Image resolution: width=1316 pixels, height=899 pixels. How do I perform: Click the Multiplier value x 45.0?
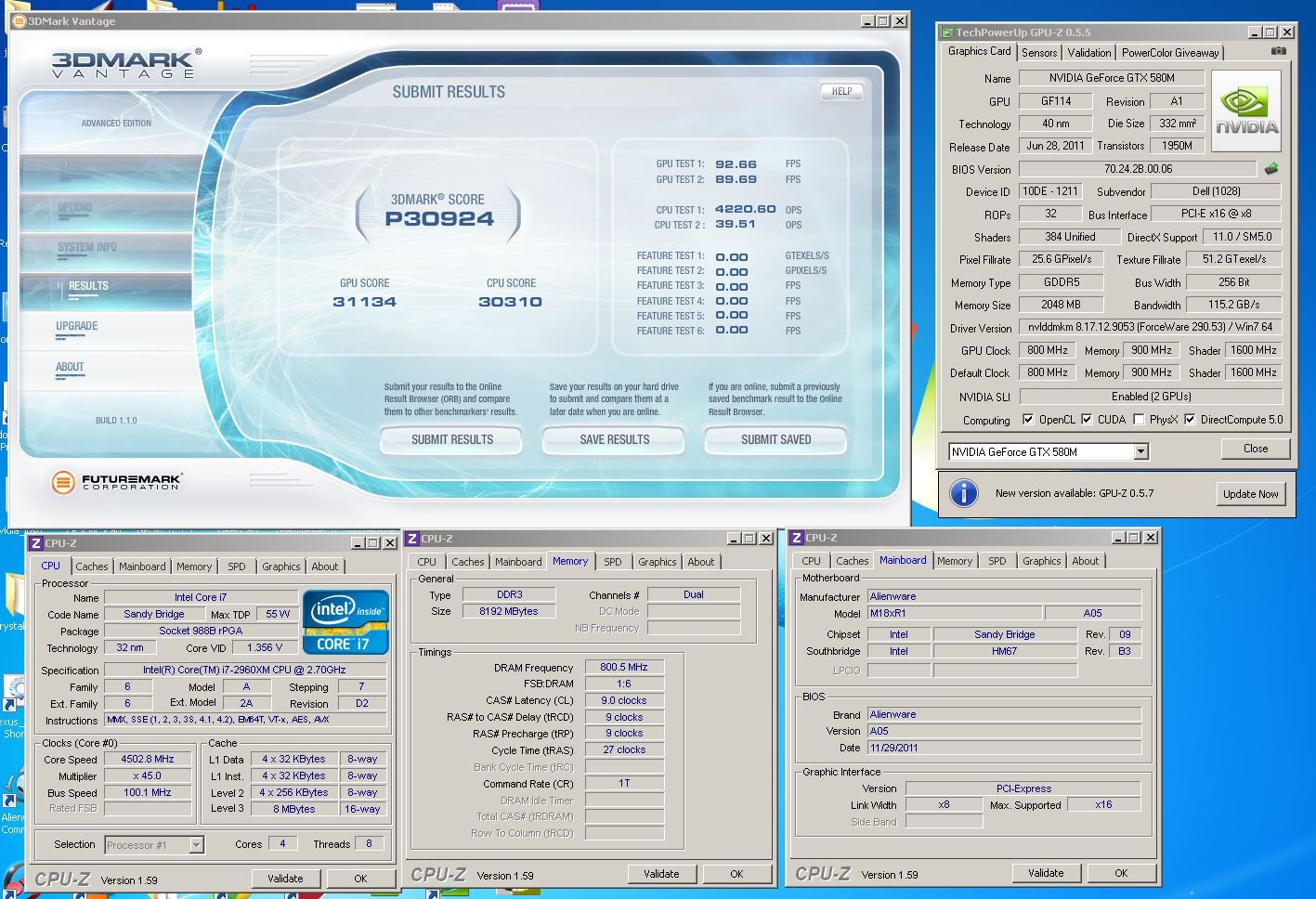point(148,775)
